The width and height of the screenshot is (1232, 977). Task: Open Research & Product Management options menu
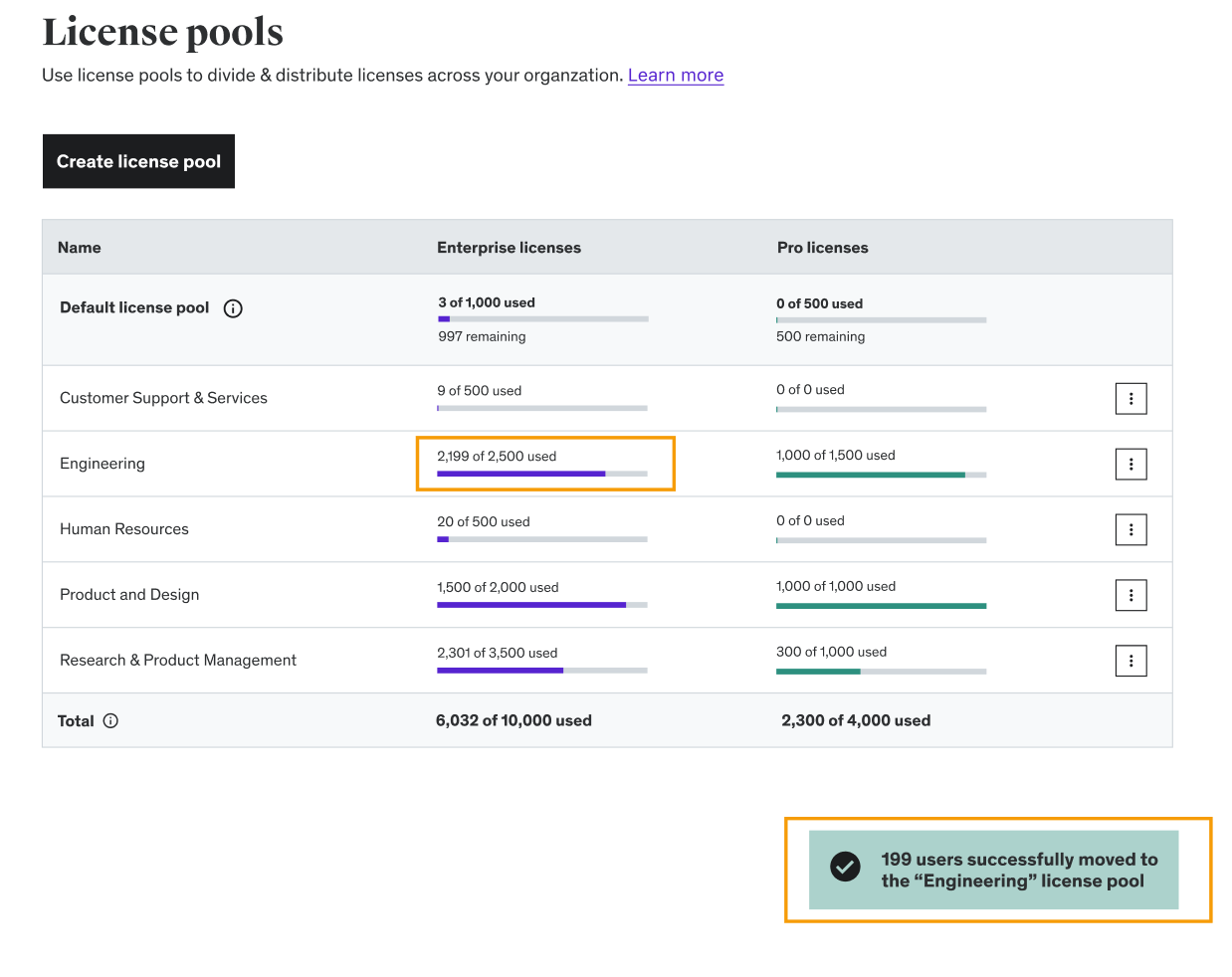pyautogui.click(x=1130, y=660)
